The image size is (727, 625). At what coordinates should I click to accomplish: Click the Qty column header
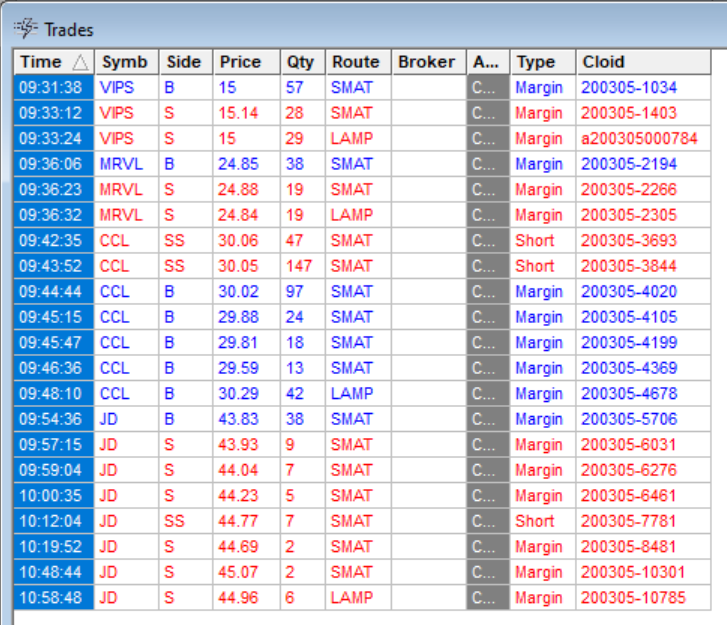[x=298, y=62]
